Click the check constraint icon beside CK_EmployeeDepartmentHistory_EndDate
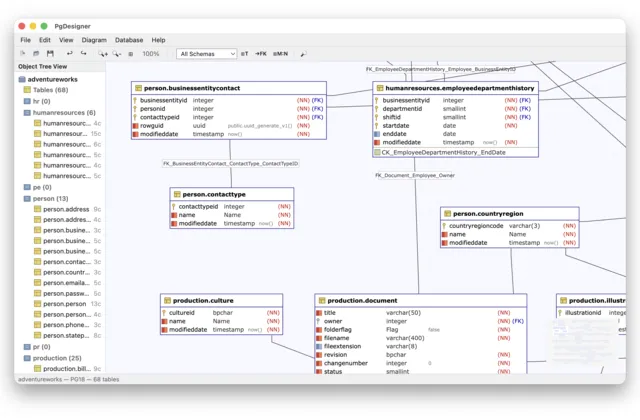Image resolution: width=640 pixels, height=420 pixels. (x=377, y=152)
